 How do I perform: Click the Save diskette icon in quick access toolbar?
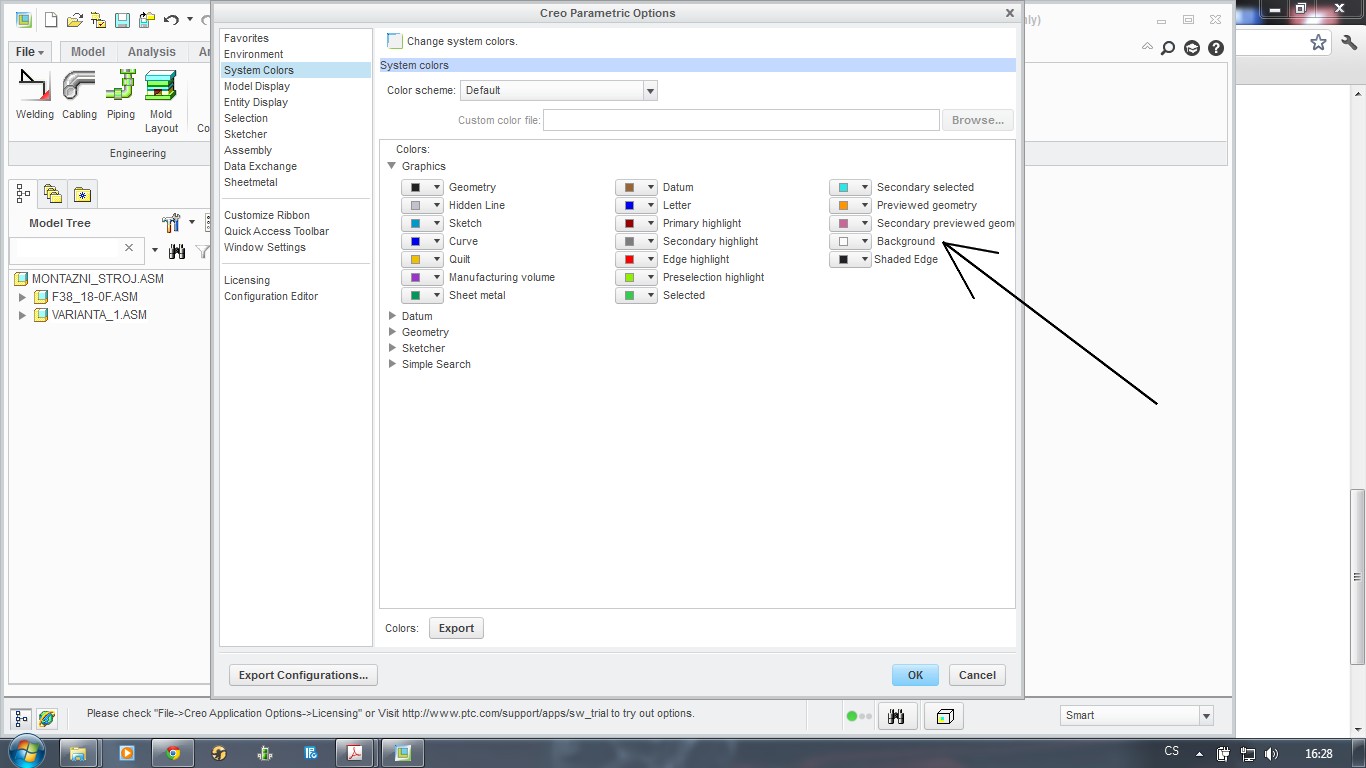(x=122, y=19)
